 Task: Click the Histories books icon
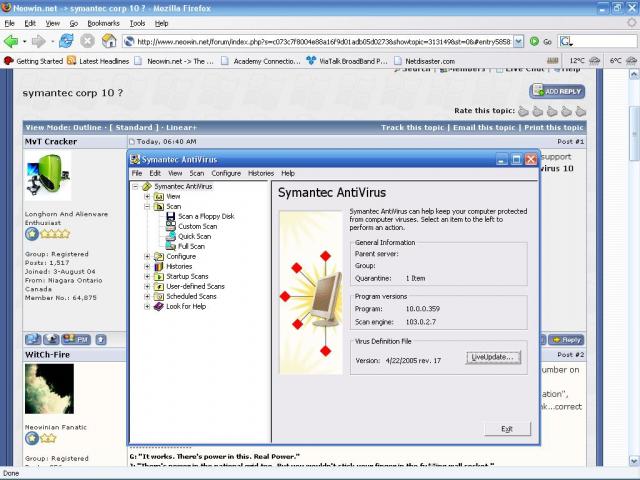[x=158, y=267]
